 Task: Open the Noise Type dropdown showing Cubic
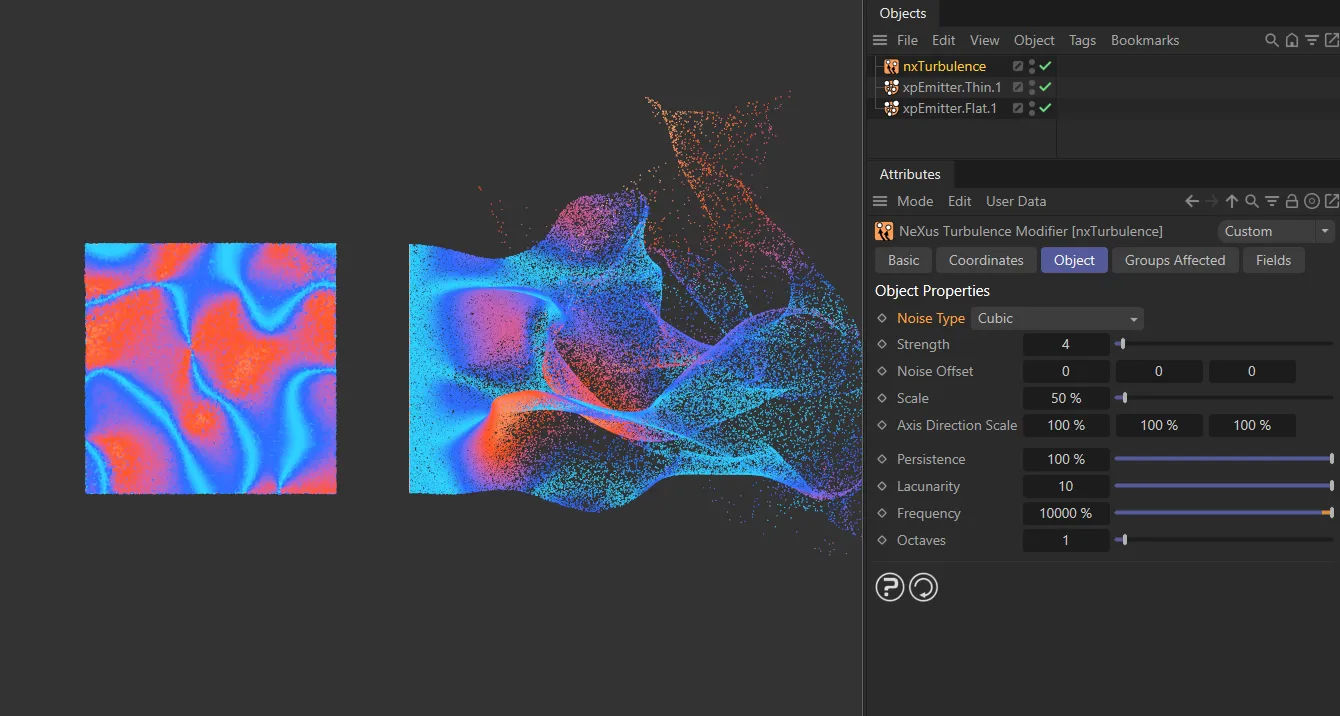(x=1057, y=318)
